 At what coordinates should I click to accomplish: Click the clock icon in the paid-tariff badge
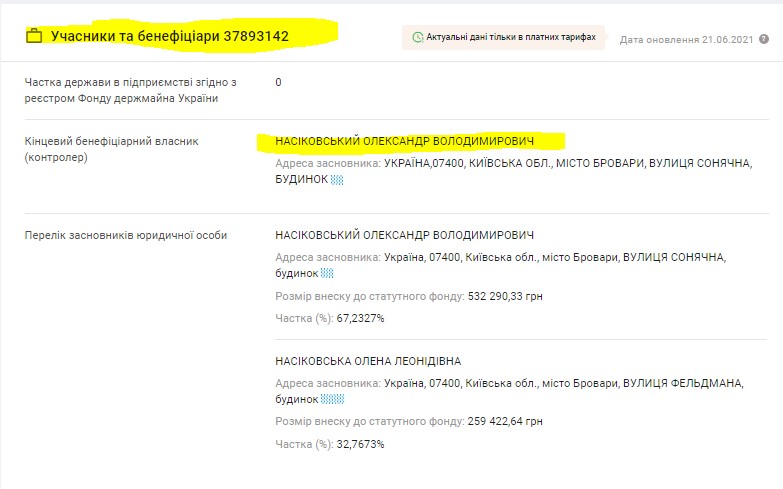pyautogui.click(x=417, y=37)
